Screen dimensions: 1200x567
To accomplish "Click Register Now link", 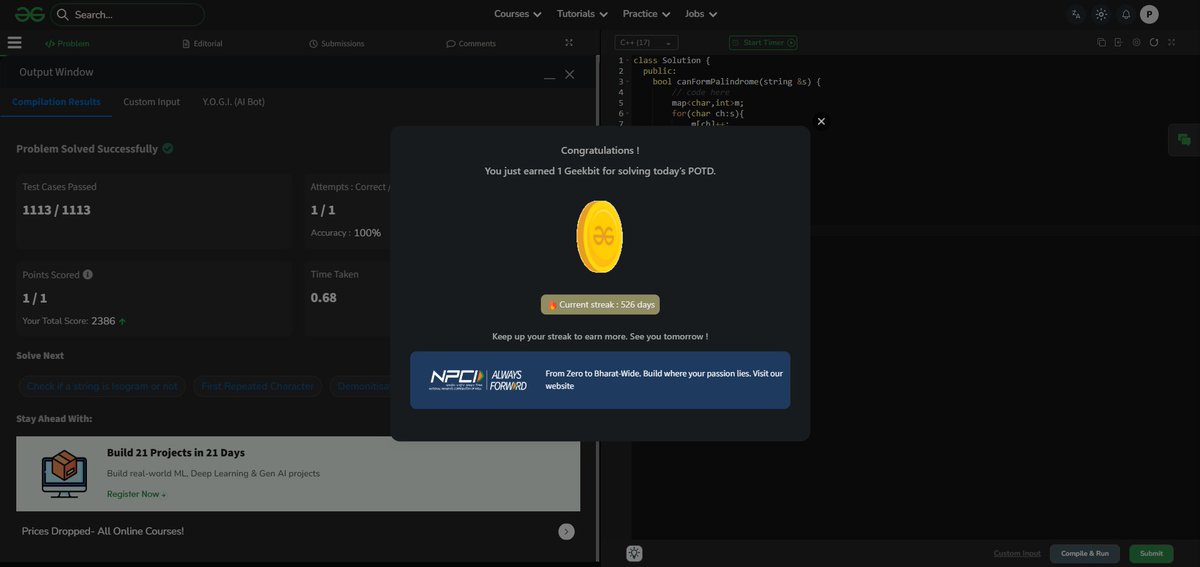I will [137, 494].
